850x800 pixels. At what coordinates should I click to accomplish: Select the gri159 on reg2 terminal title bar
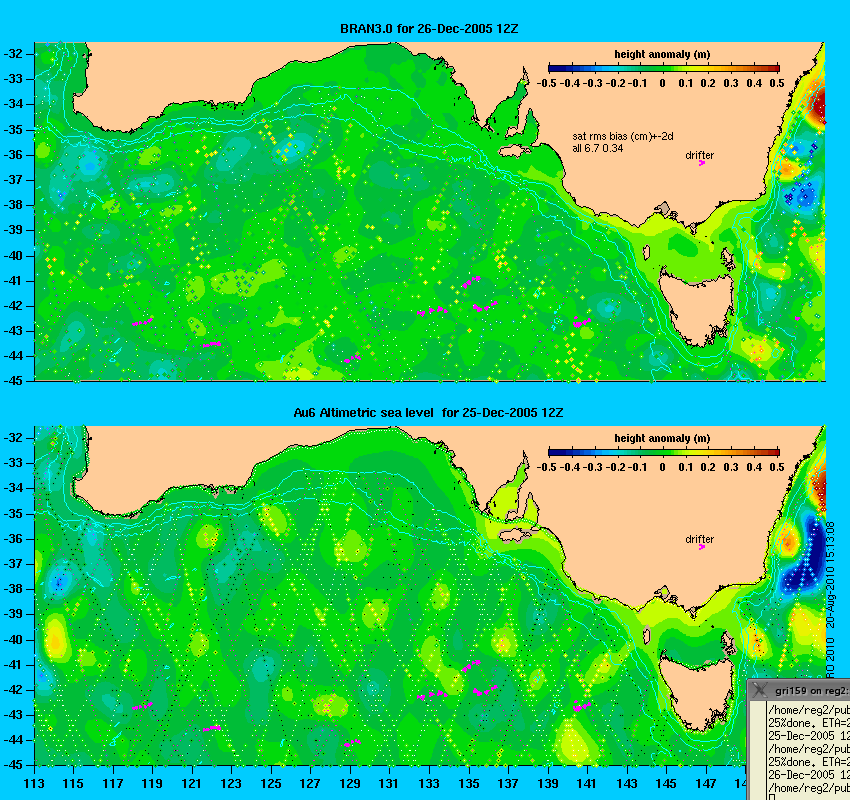coord(799,690)
